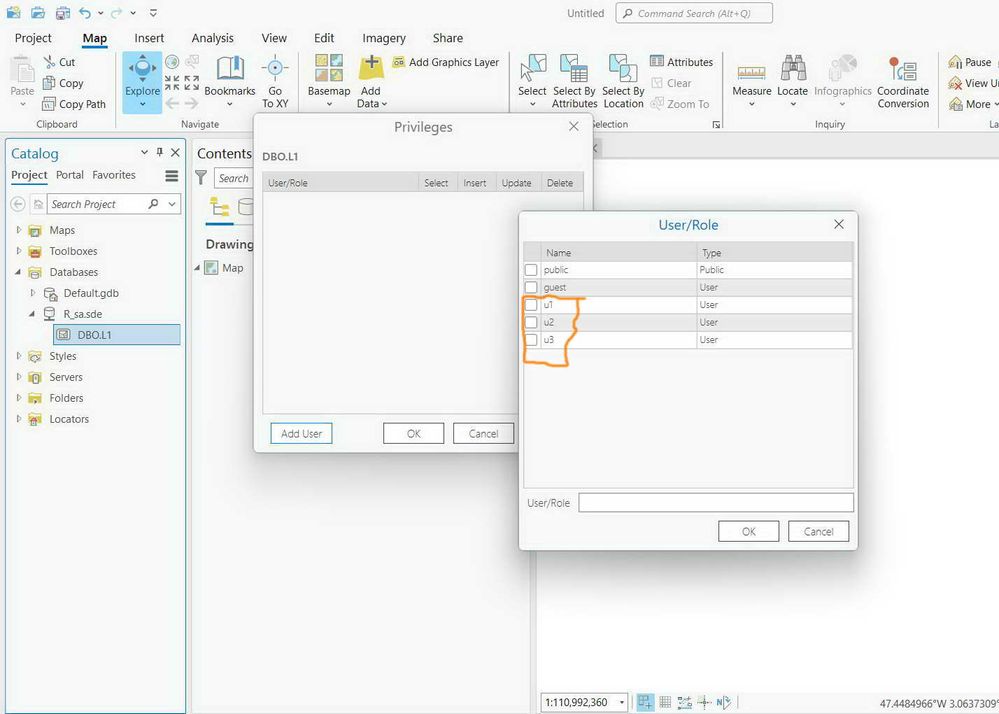Viewport: 999px width, 714px height.
Task: Filter the Contents pane
Action: tap(201, 178)
